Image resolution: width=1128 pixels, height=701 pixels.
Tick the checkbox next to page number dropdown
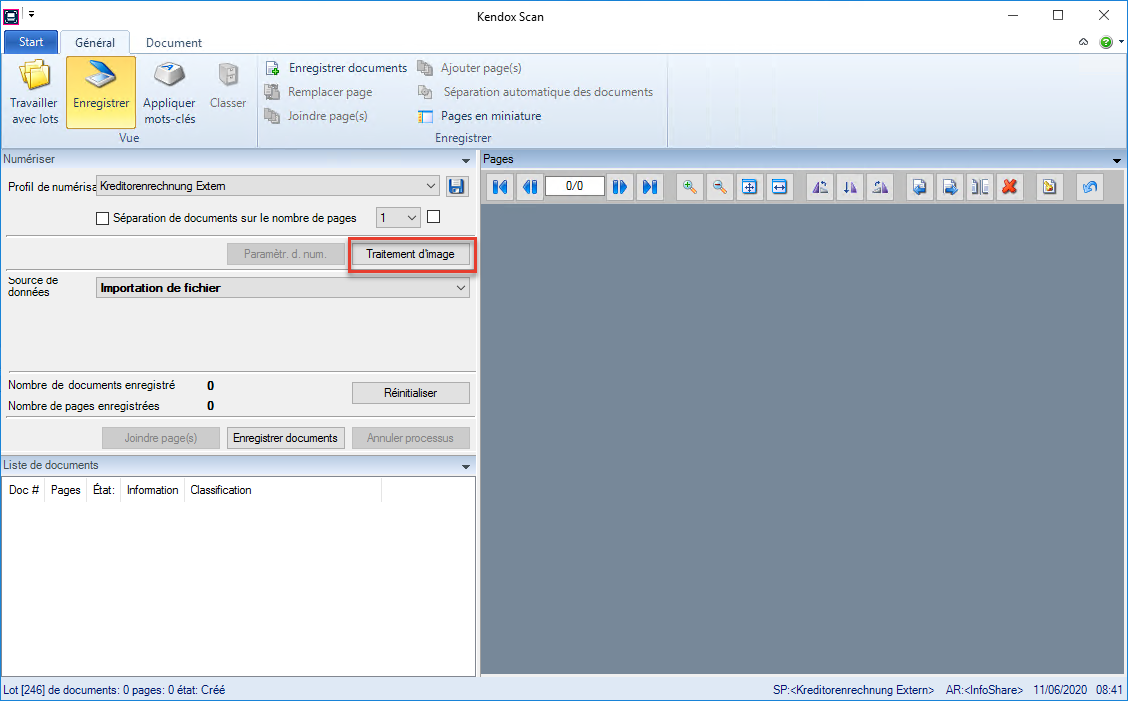pyautogui.click(x=434, y=217)
